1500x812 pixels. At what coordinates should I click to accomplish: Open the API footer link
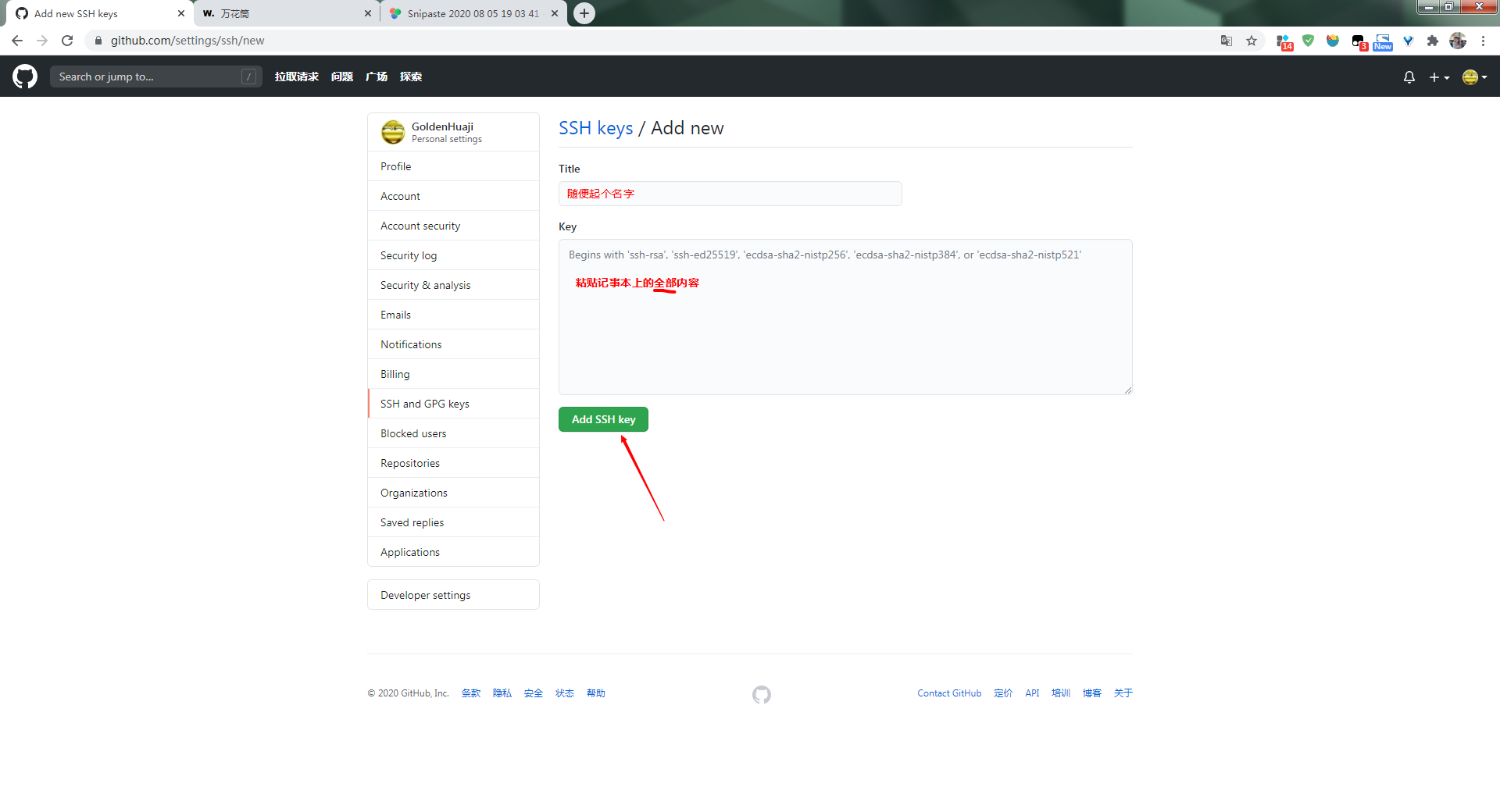pos(1032,693)
